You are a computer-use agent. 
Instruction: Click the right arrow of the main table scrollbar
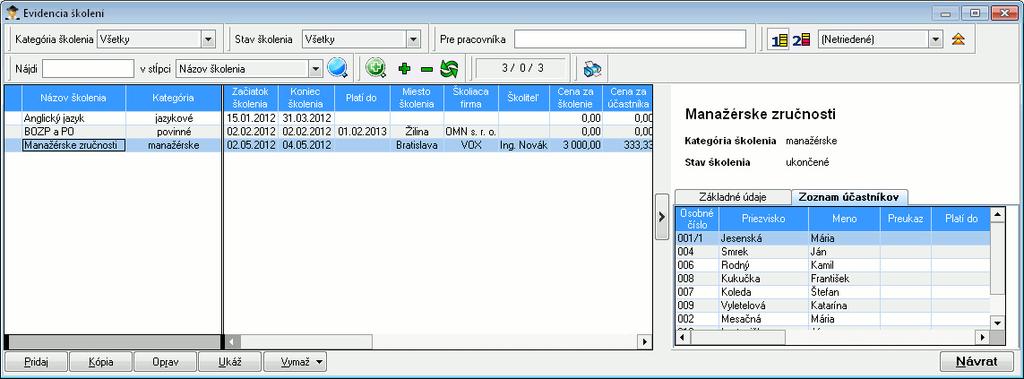coord(645,342)
